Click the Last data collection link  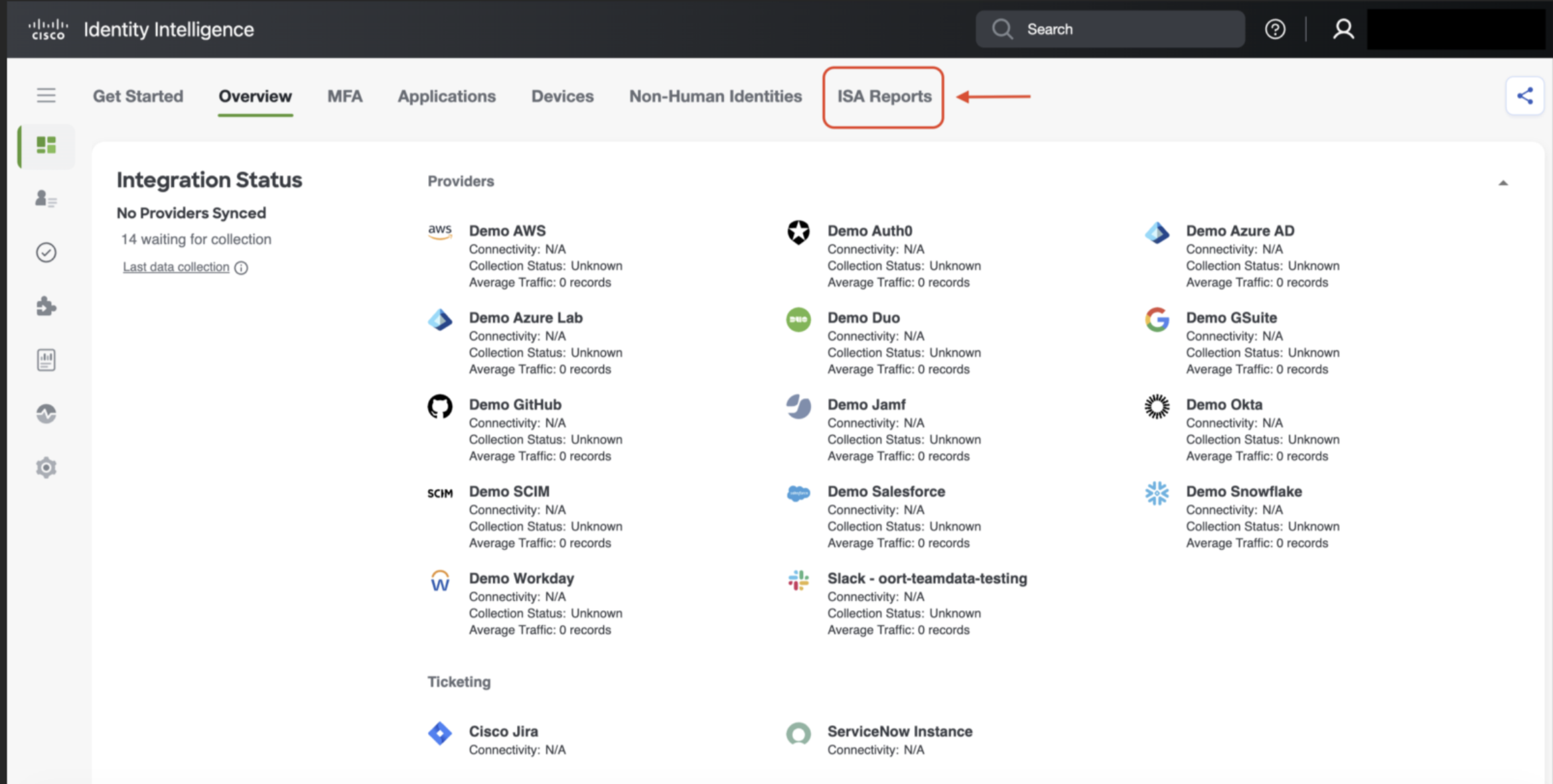(x=176, y=267)
